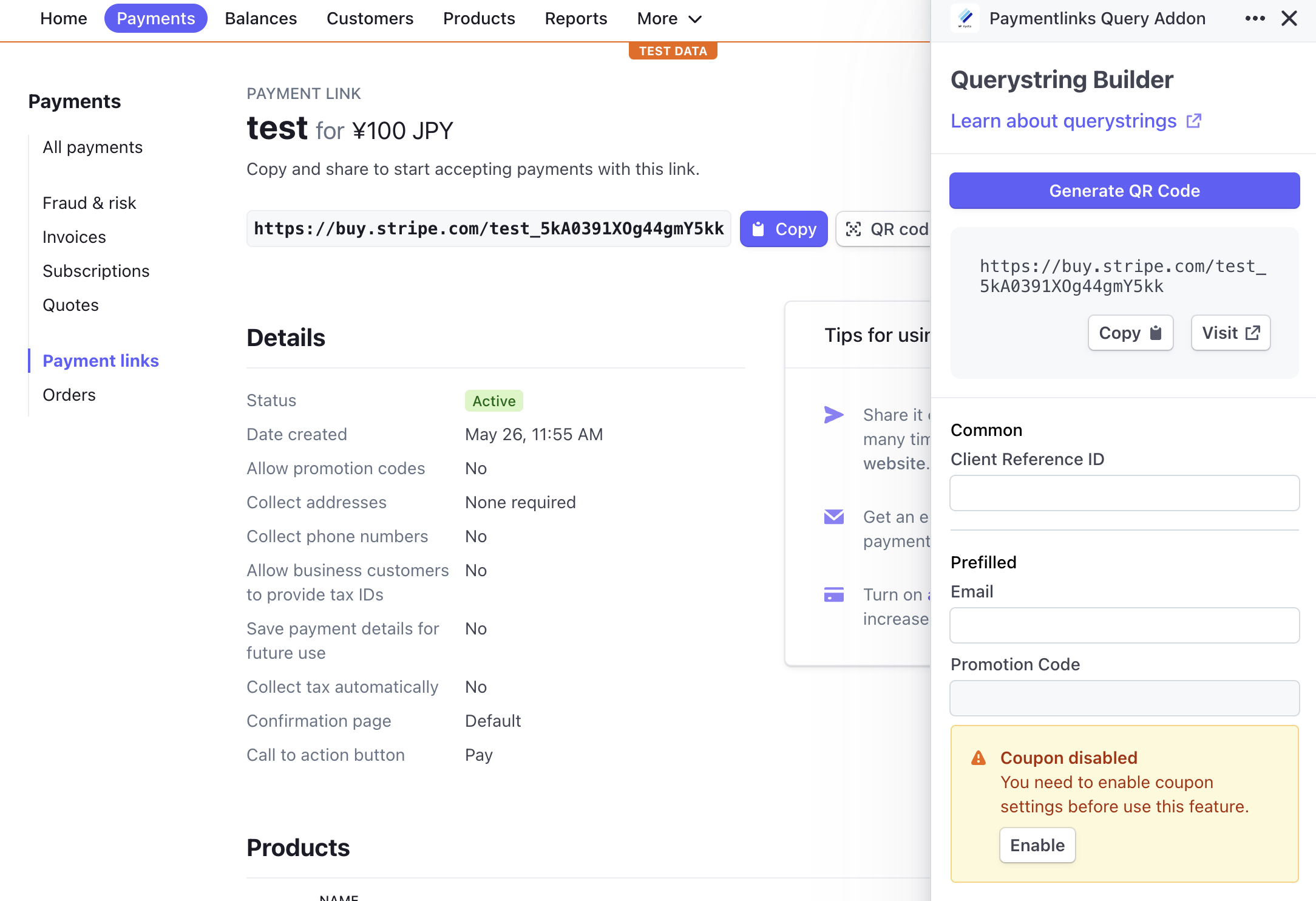Click the Generate QR Code button
The image size is (1316, 901).
point(1124,190)
